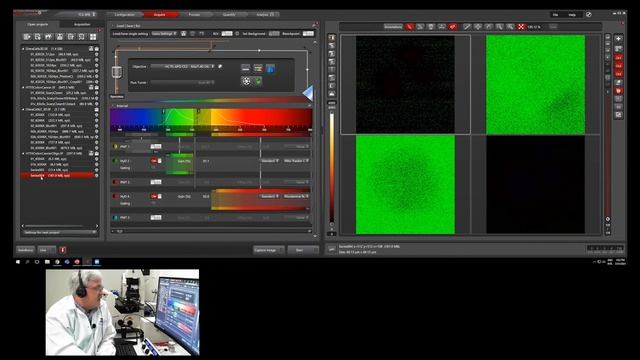Toggle PMT 5 detector switch
Screen dimensions: 640x360
pyautogui.click(x=156, y=218)
